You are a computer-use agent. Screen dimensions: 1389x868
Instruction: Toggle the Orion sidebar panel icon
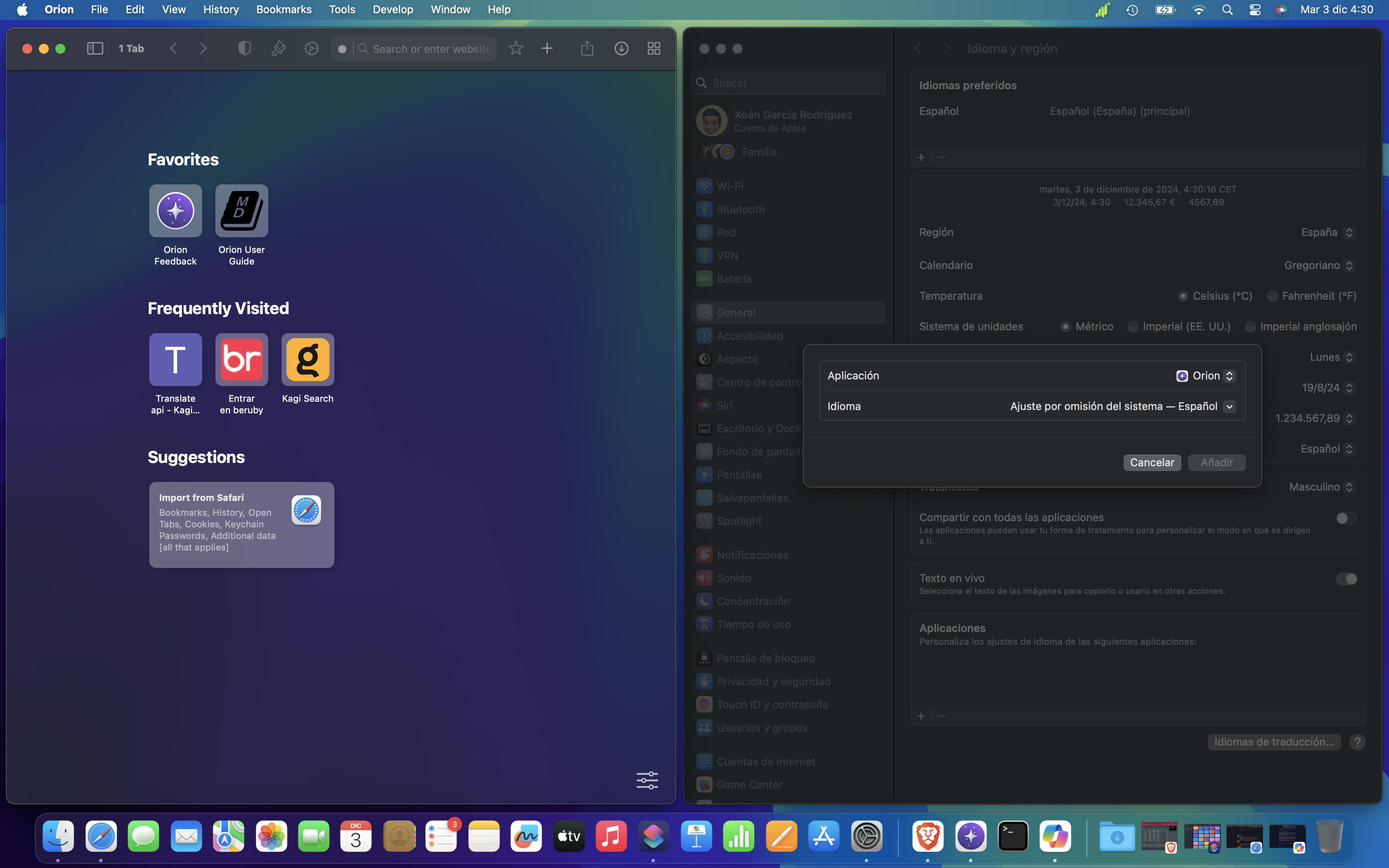95,49
